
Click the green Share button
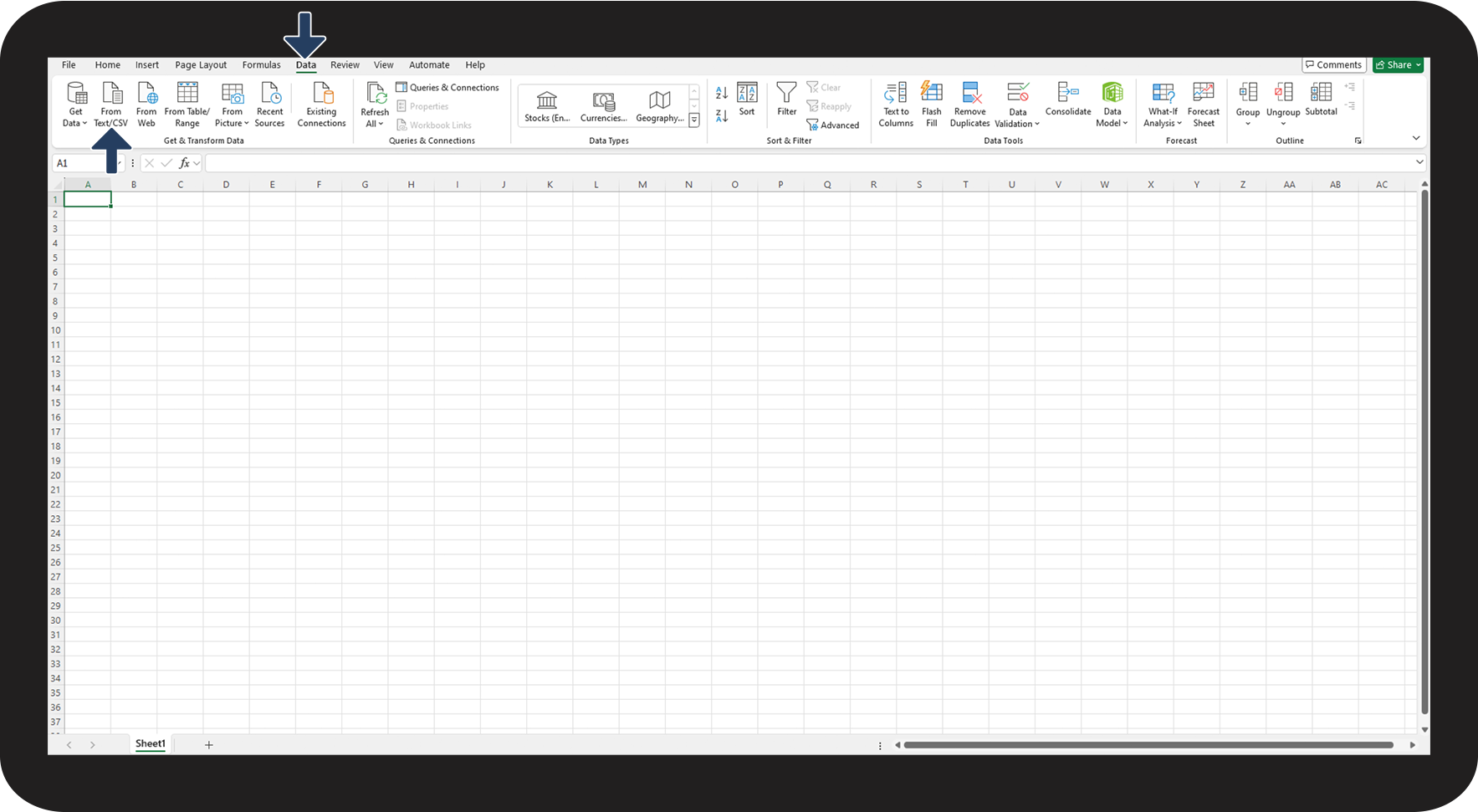[1398, 65]
